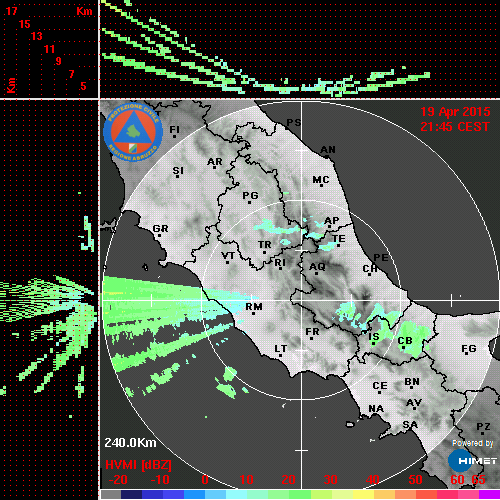Click the 21:45 CEST timestamp
The width and height of the screenshot is (500, 500).
pos(455,127)
